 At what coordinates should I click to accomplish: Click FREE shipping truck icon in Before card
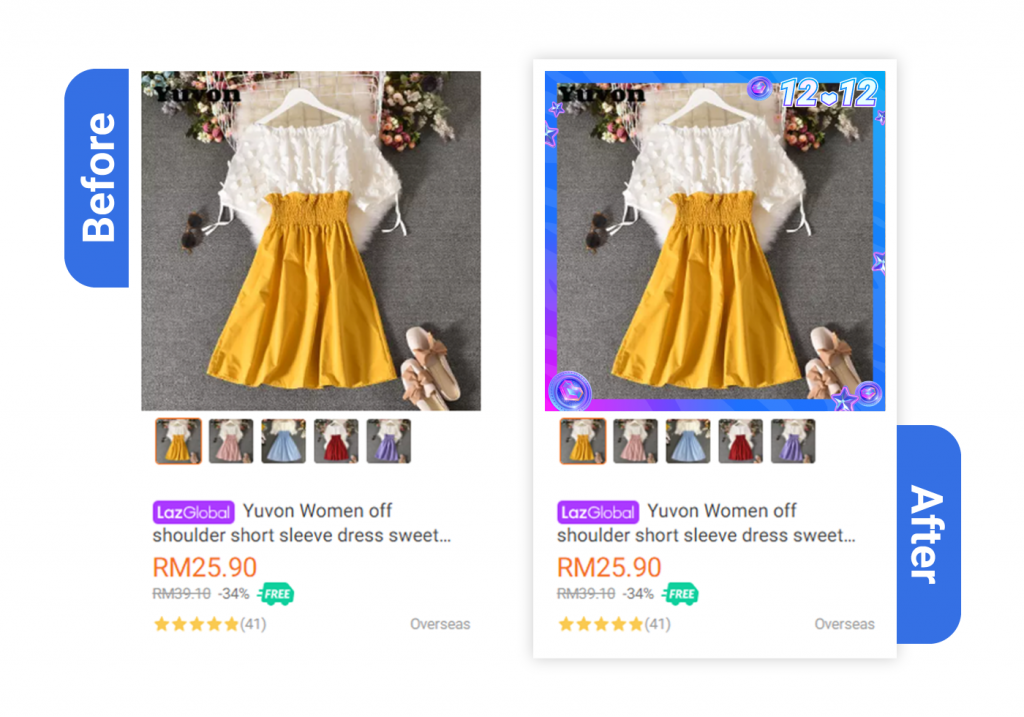pyautogui.click(x=276, y=594)
